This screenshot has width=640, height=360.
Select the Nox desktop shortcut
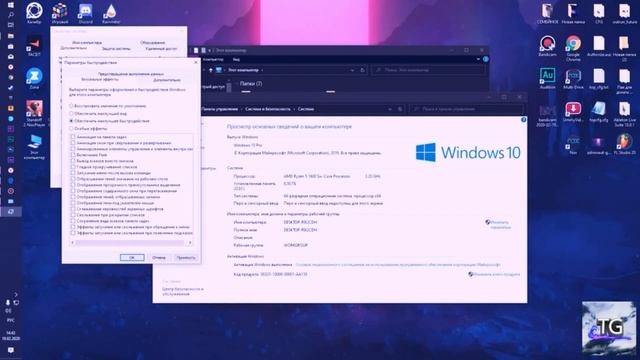[573, 144]
